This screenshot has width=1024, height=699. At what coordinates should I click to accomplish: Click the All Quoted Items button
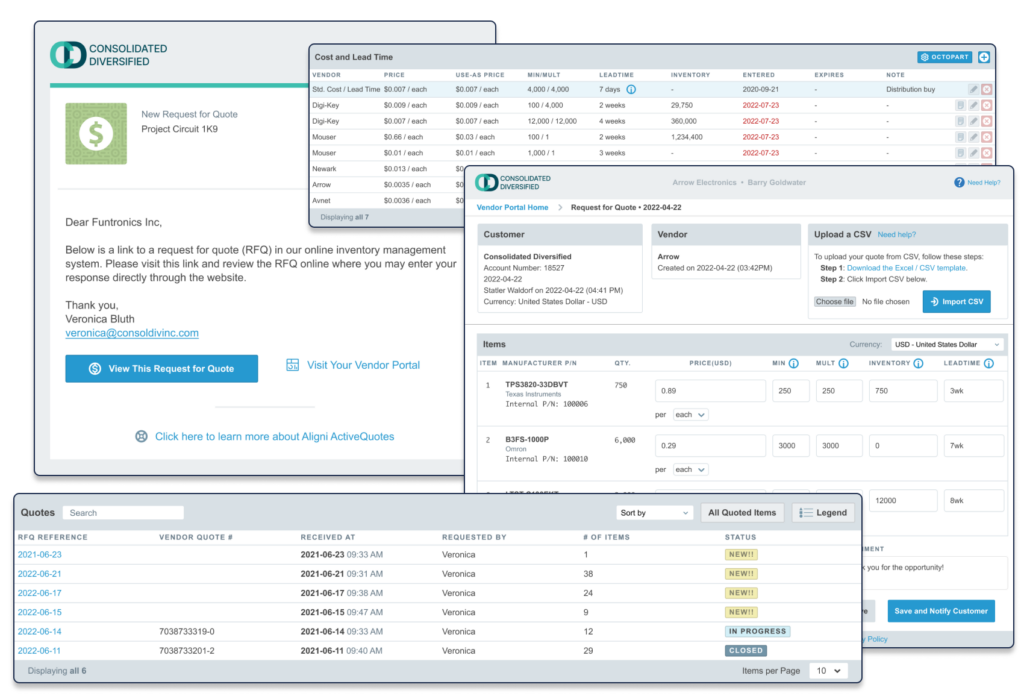(742, 513)
